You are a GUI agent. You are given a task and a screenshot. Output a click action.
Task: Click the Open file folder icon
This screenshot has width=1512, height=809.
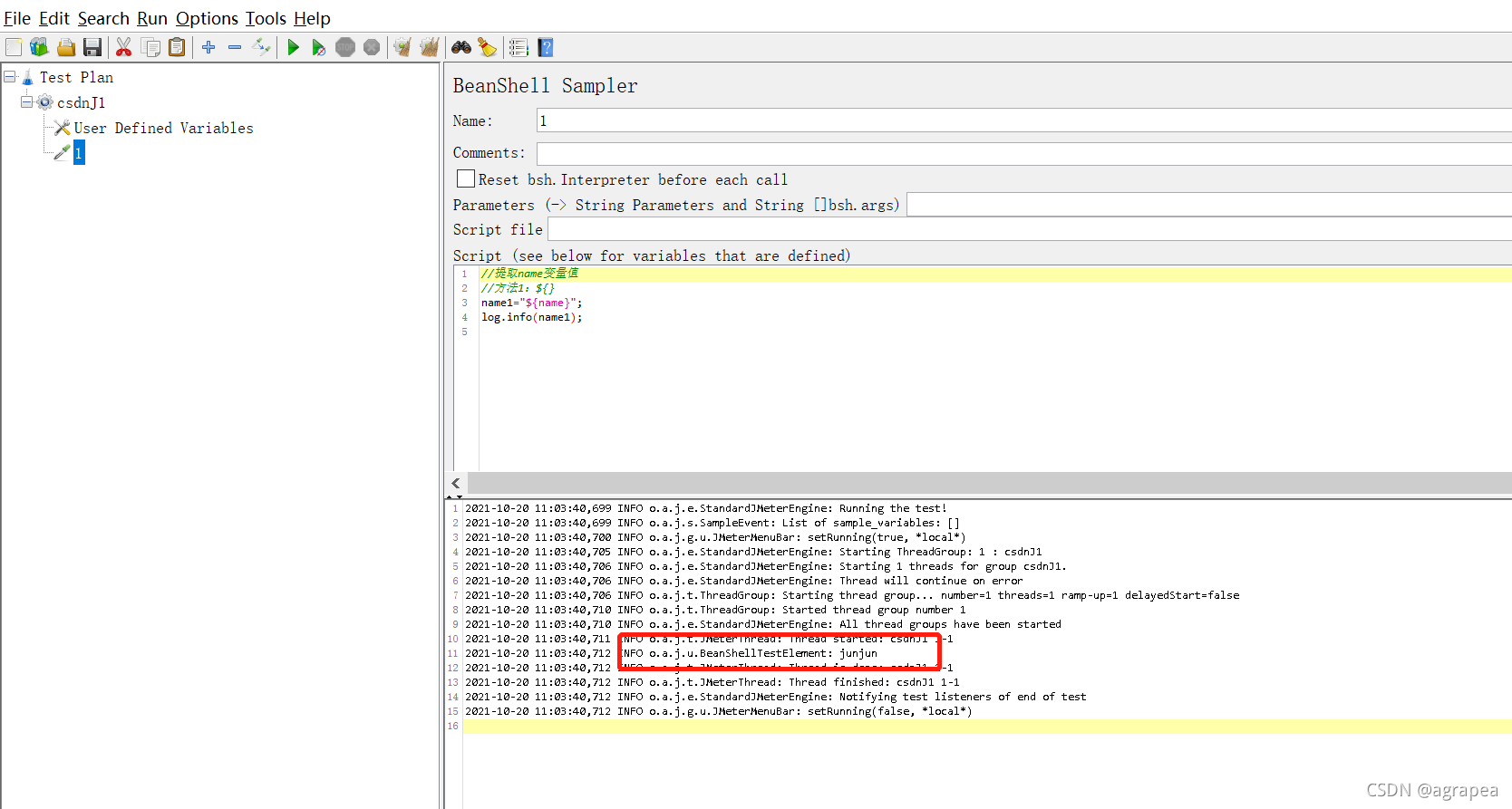tap(66, 47)
